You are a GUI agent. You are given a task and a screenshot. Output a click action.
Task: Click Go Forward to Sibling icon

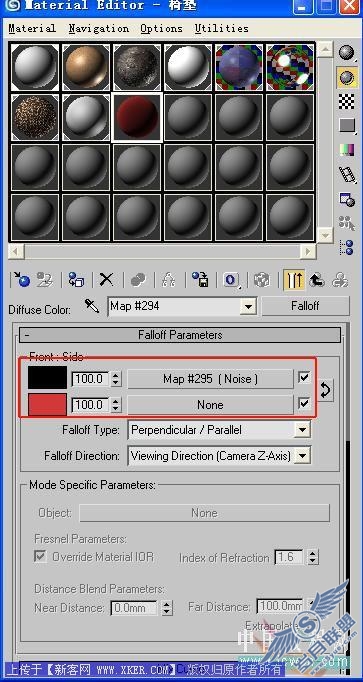pos(340,279)
